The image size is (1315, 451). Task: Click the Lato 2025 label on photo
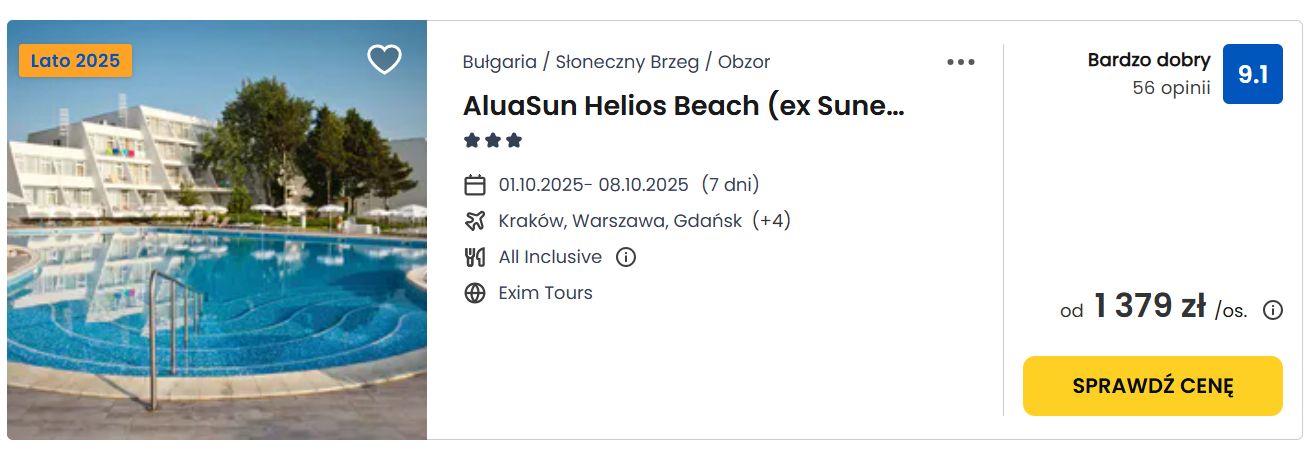[75, 60]
